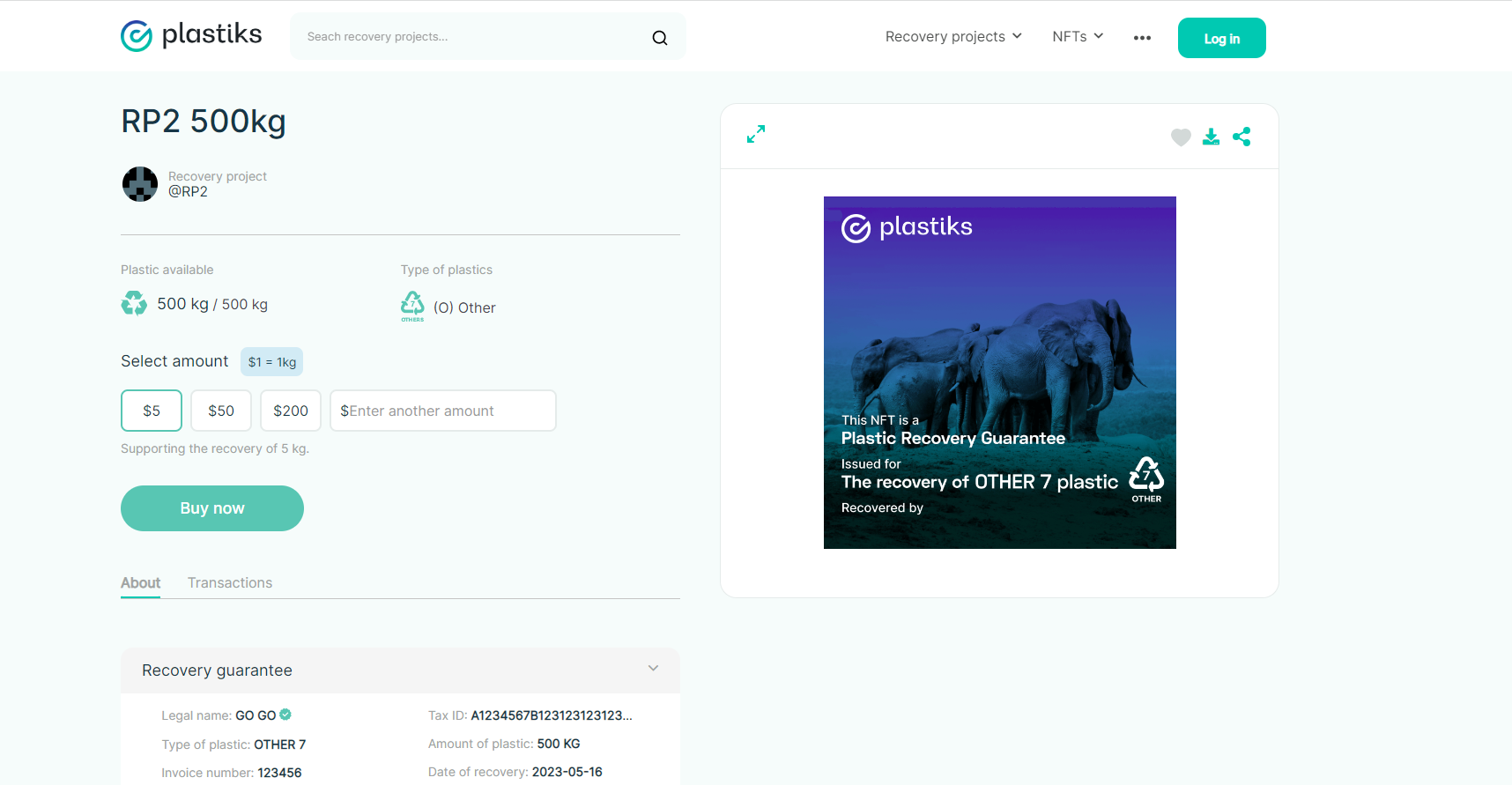
Task: Expand NFT image to fullscreen
Action: (756, 134)
